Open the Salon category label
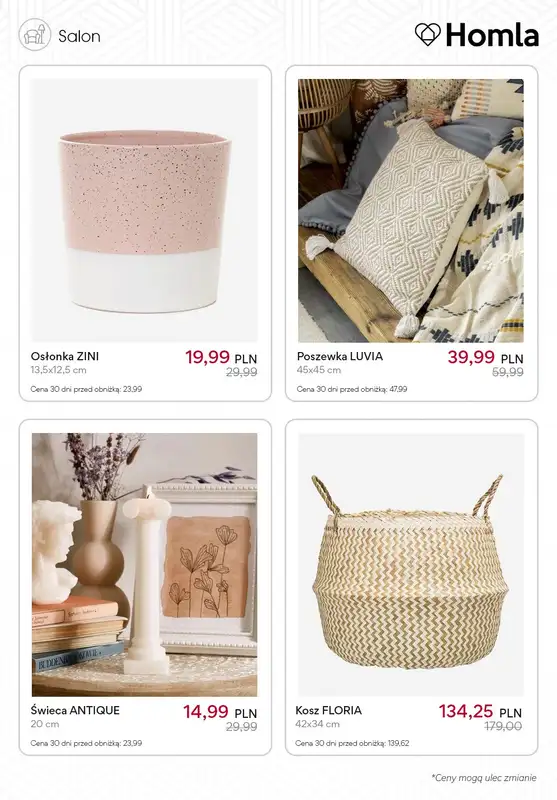Viewport: 557px width, 800px height. click(x=79, y=36)
